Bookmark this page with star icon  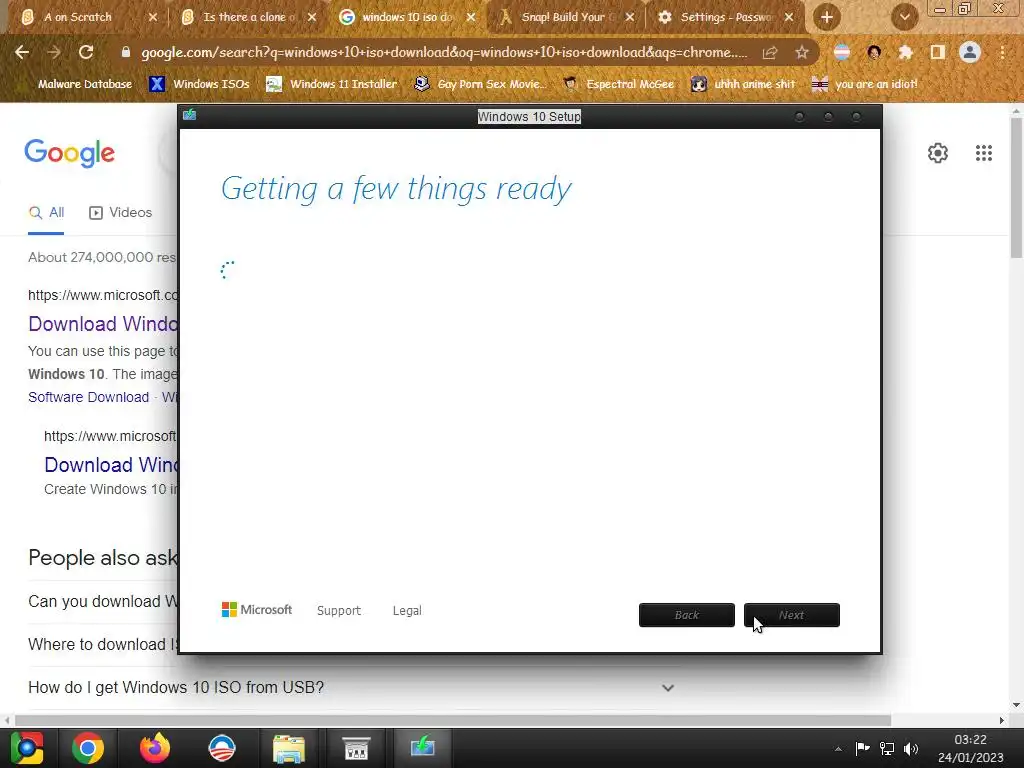click(x=802, y=52)
